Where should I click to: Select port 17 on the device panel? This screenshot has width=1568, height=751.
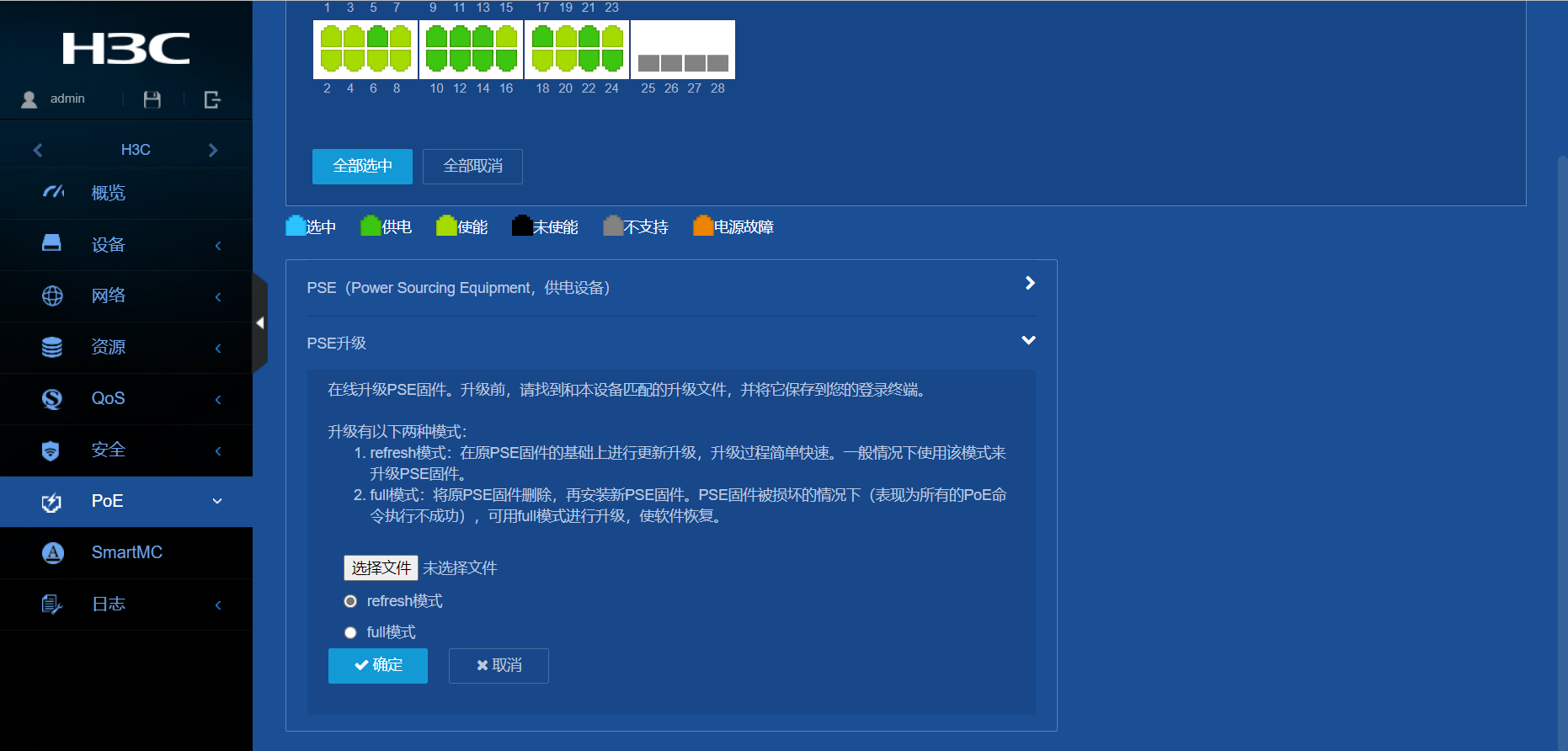(542, 36)
